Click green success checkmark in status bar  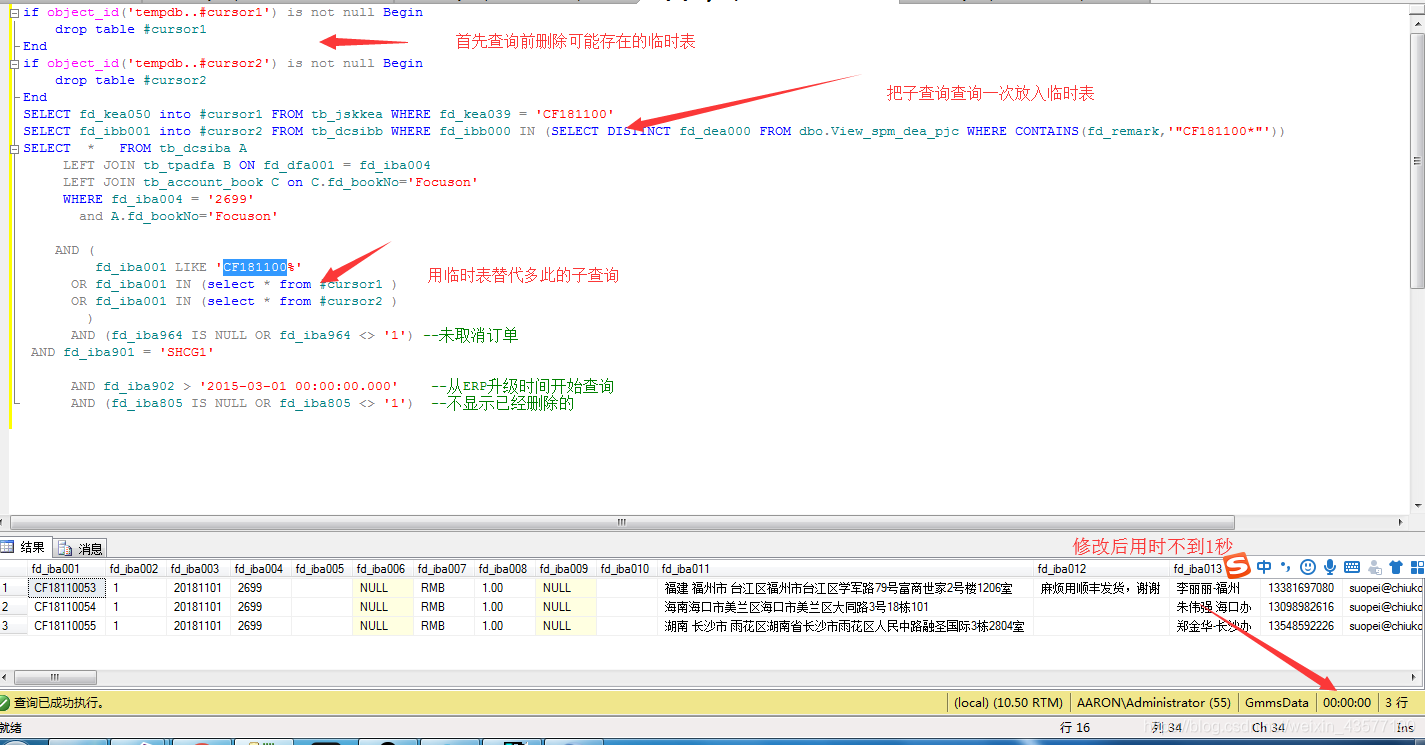click(5, 703)
